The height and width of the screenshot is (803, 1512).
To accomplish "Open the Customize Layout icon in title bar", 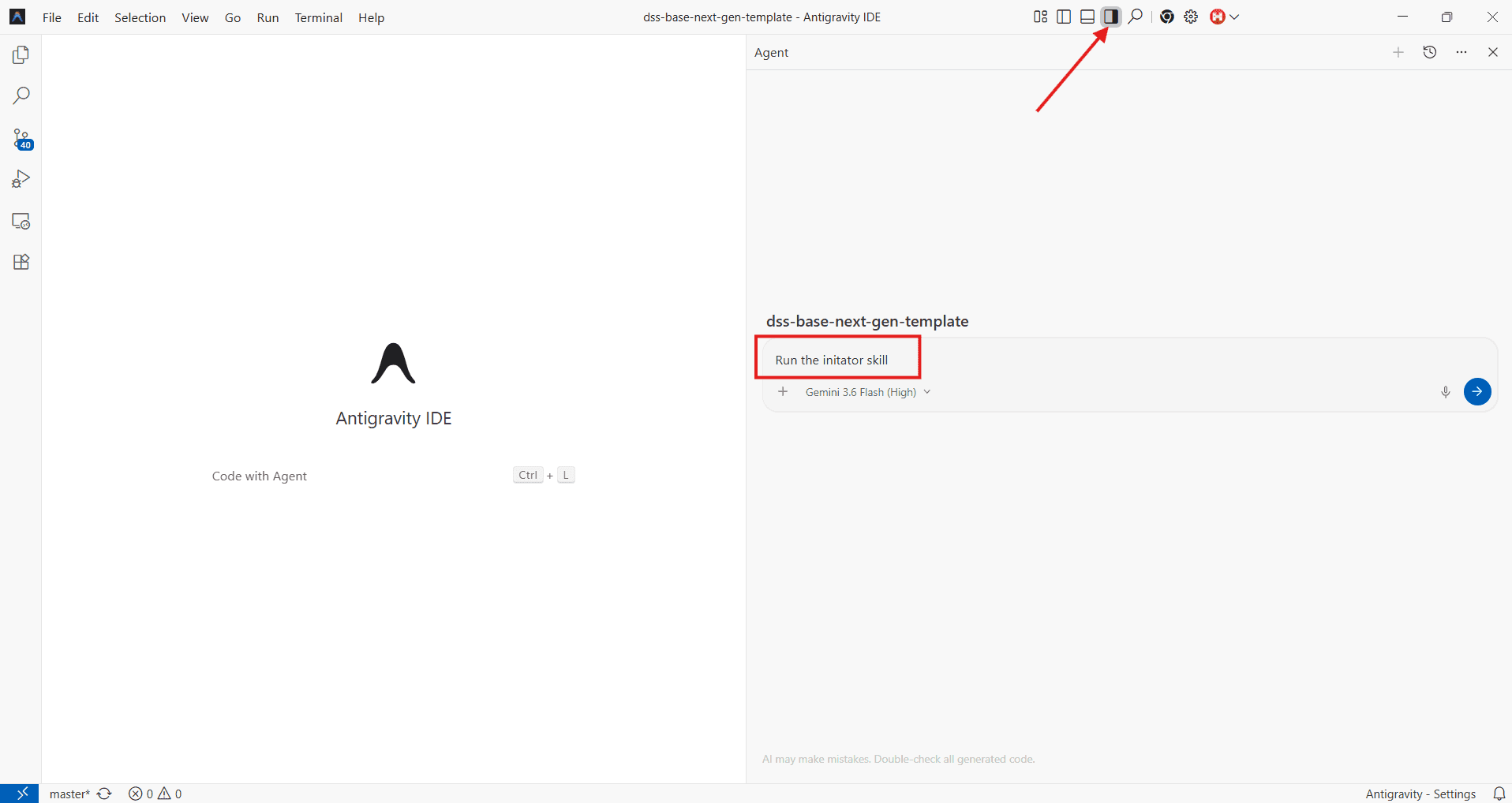I will tap(1041, 17).
